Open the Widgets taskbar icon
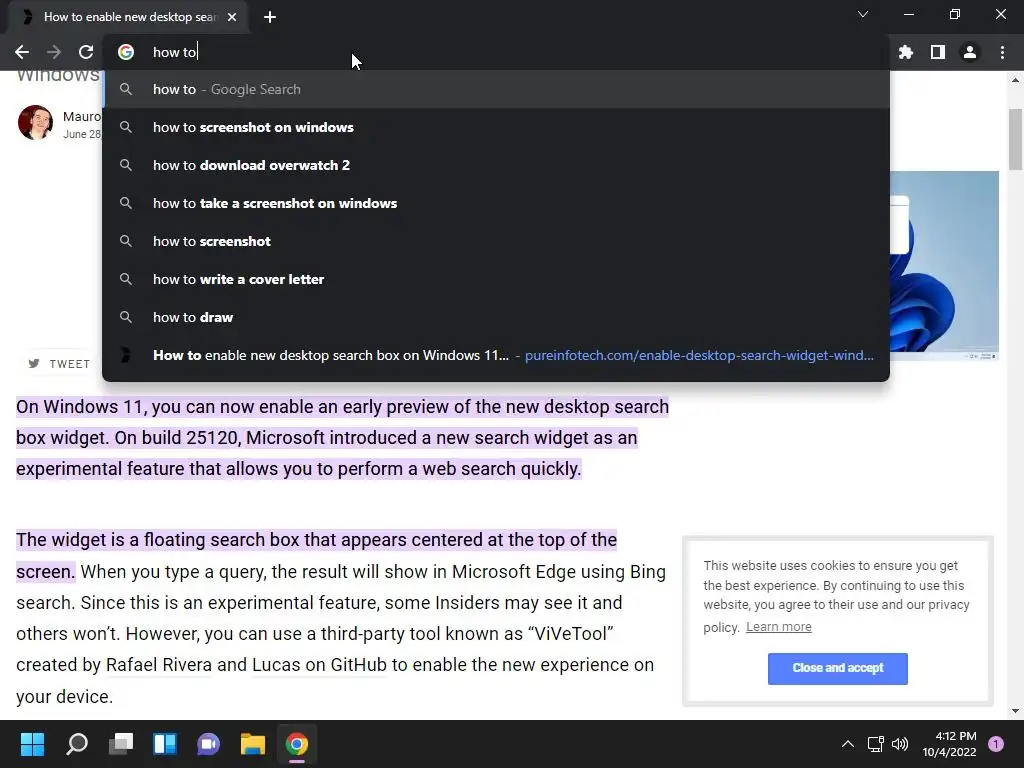This screenshot has width=1024, height=768. tap(165, 744)
